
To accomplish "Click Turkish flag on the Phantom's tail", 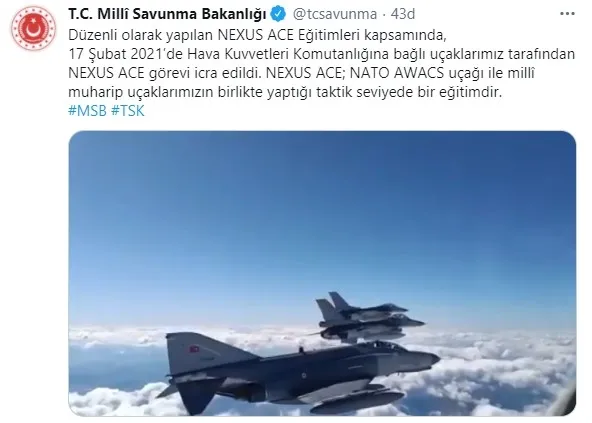I will (x=194, y=349).
